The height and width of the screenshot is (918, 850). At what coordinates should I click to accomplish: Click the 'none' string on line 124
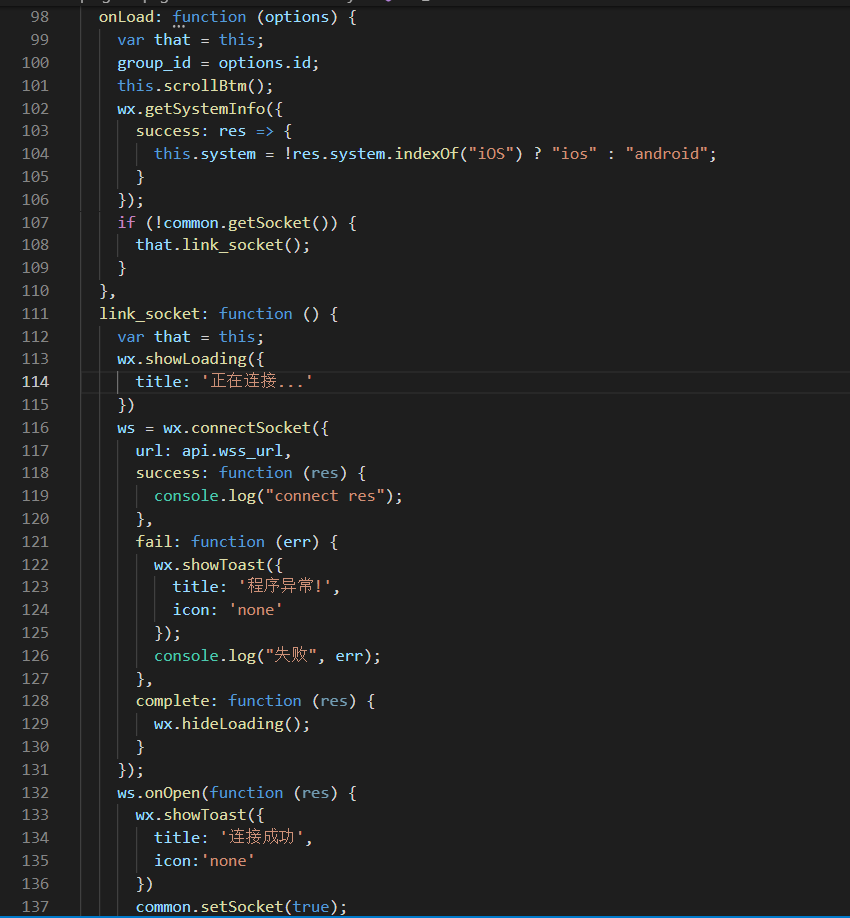pyautogui.click(x=255, y=610)
